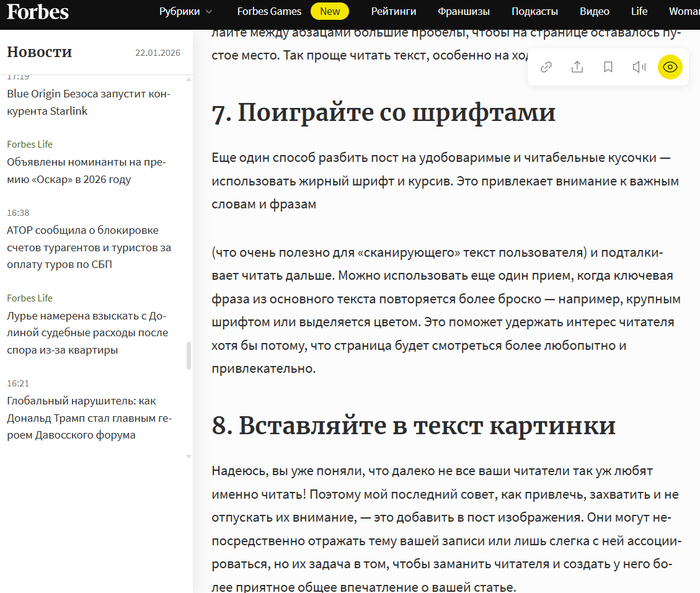Copy the article link via chain icon
Screen dimensions: 700x593
pos(546,67)
